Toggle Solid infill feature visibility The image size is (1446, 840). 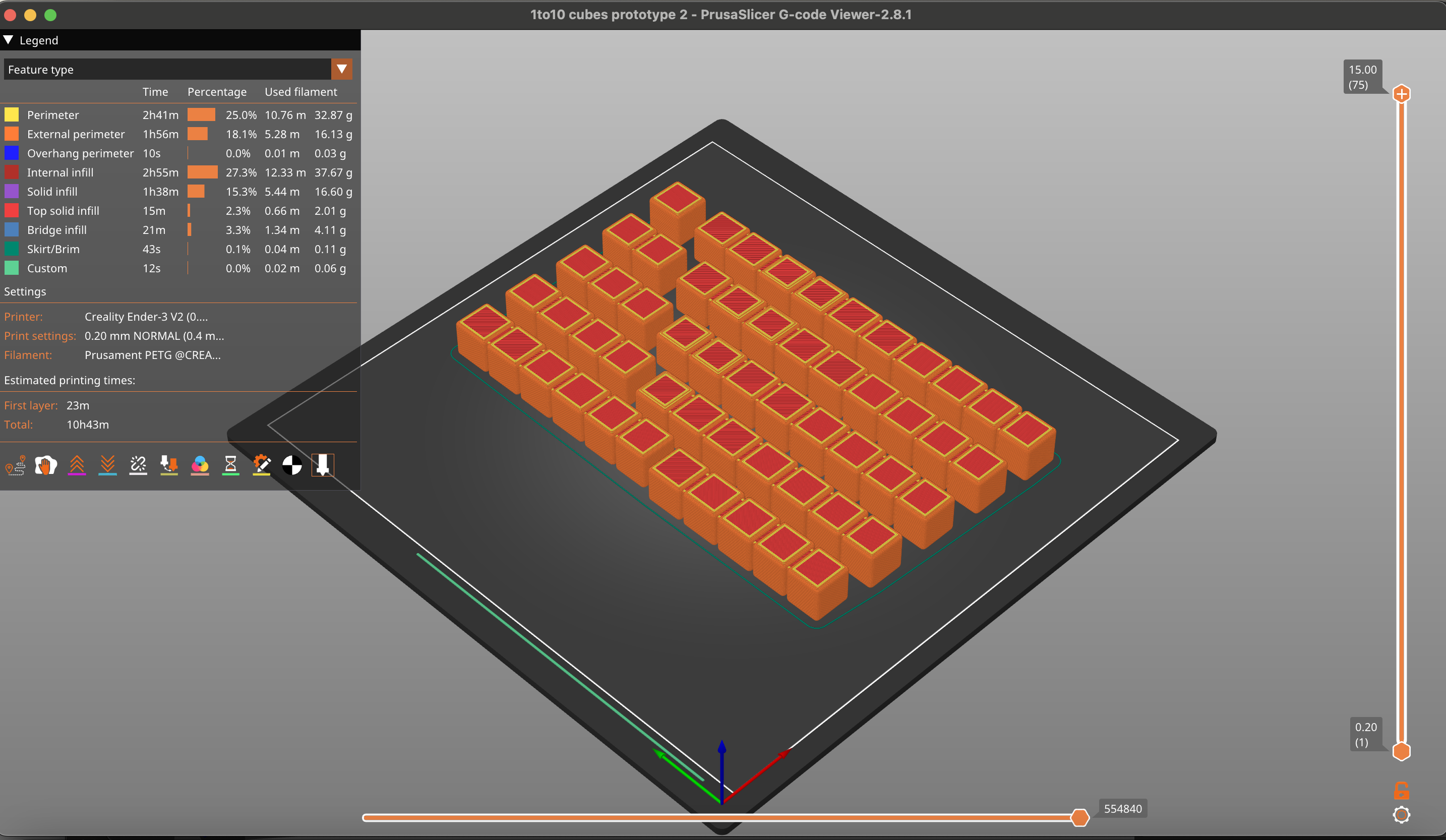(x=178, y=192)
